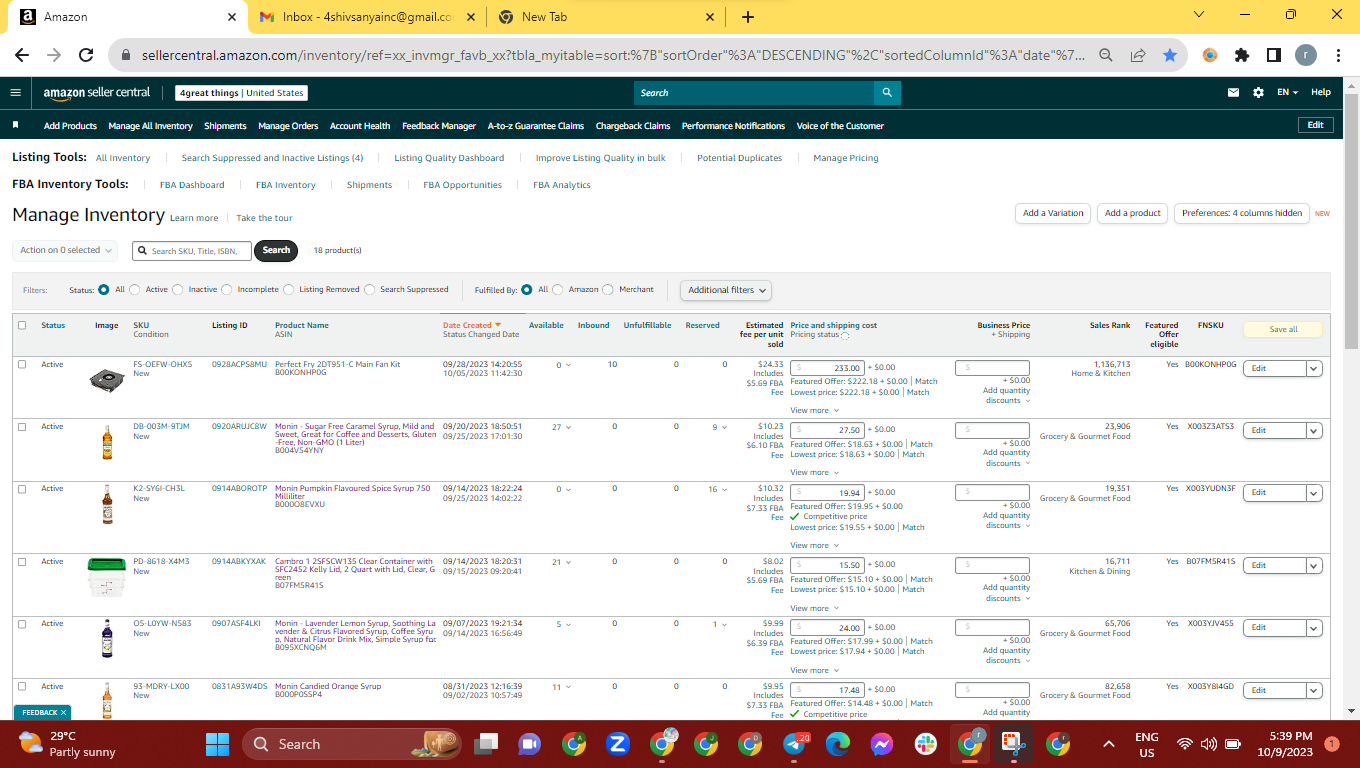Choose the Inactive status filter
Screen dimensions: 1360x768
pyautogui.click(x=178, y=290)
